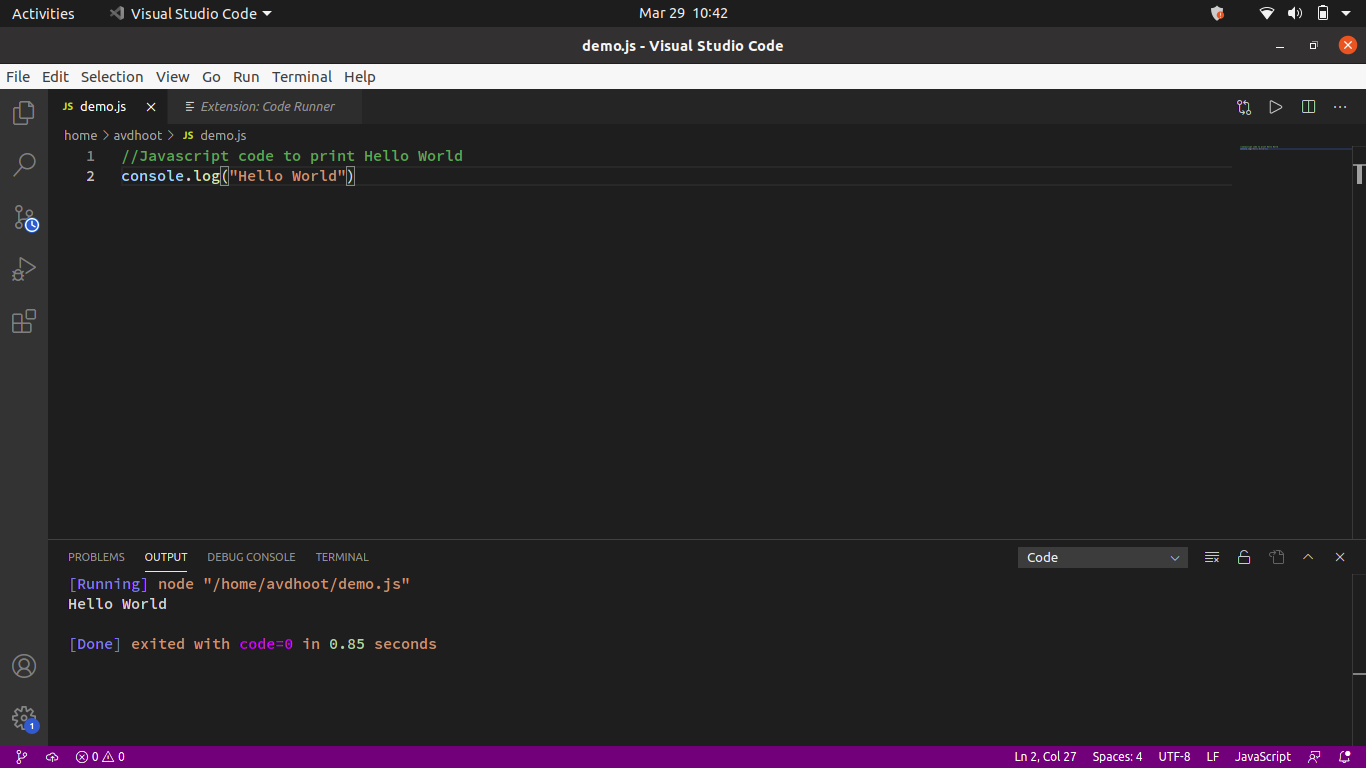
Task: Open the Extensions view
Action: [x=23, y=320]
